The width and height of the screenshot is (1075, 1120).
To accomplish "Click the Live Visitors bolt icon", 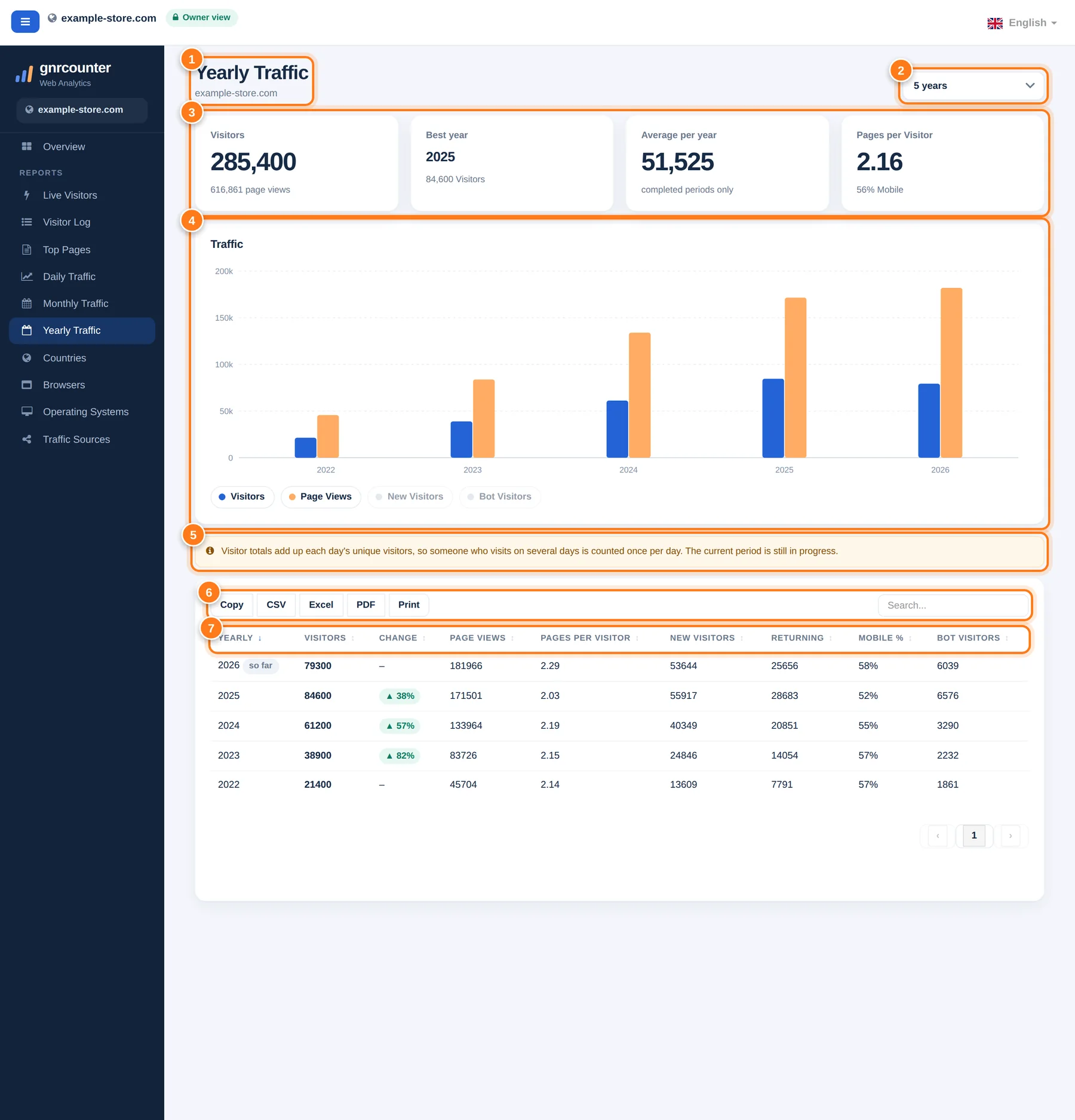I will point(26,195).
